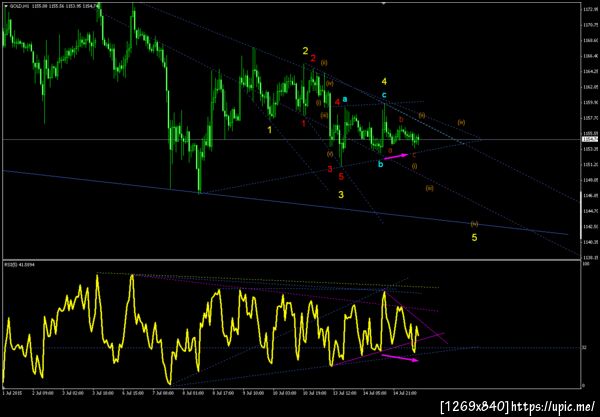Click the 2 Jul 09:00 time label
This screenshot has height=417, width=600.
(41, 393)
